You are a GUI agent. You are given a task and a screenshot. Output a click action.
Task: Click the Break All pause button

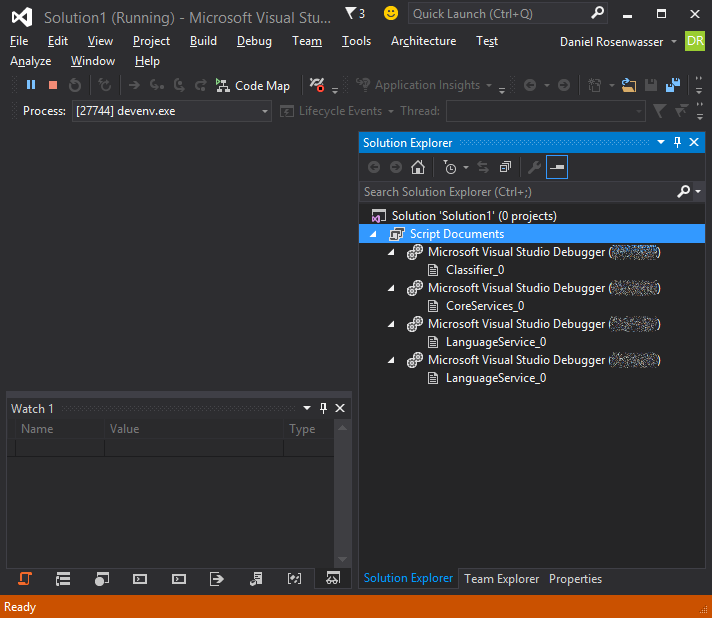coord(31,85)
